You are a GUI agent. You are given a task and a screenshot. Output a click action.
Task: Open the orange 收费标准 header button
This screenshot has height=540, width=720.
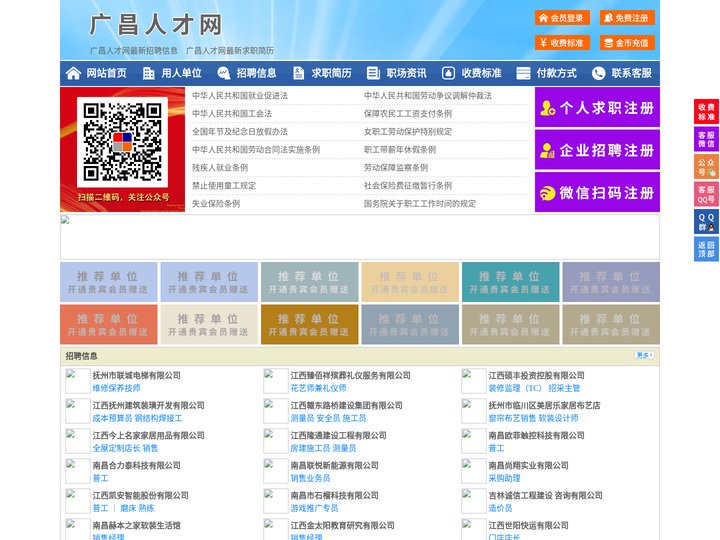pyautogui.click(x=562, y=43)
